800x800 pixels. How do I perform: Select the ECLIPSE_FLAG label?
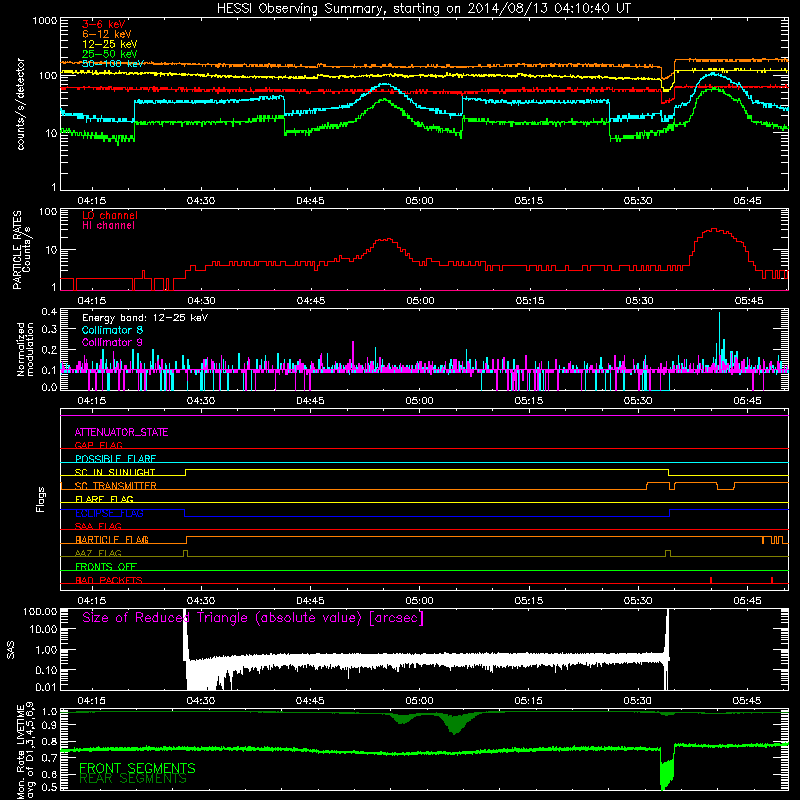pyautogui.click(x=109, y=513)
